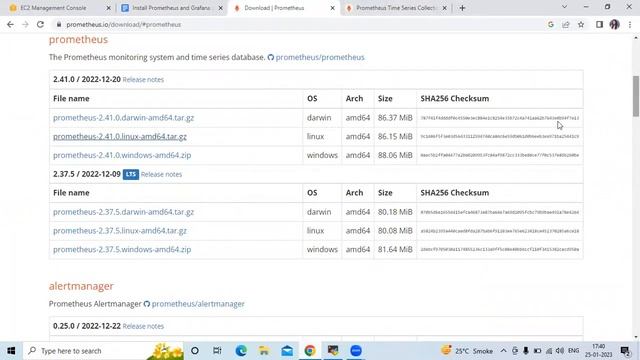The image size is (640, 360).
Task: Download prometheus-2.37.5.darwin-amd64.tar.gz
Action: pos(123,212)
